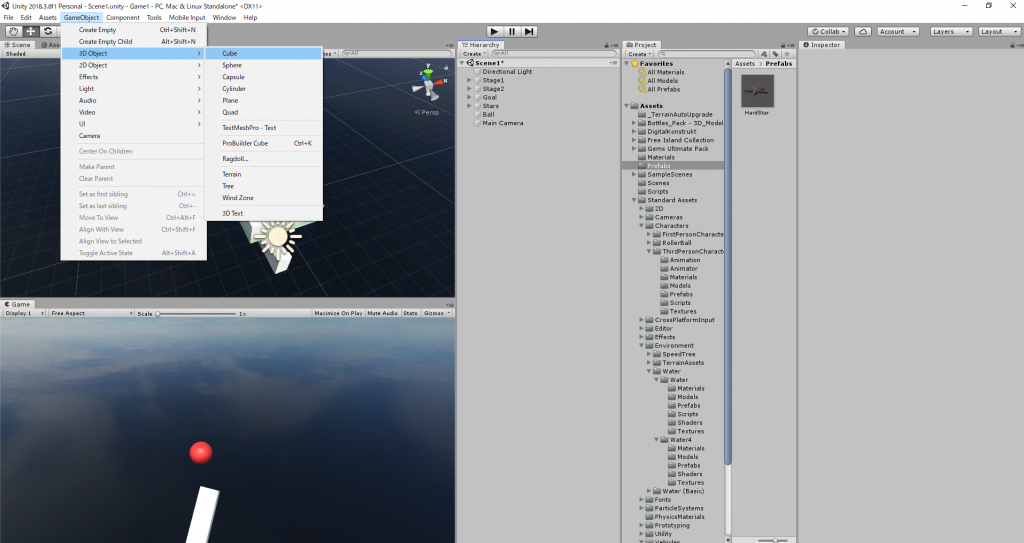1024x543 pixels.
Task: Open the Cloud services icon
Action: (863, 31)
